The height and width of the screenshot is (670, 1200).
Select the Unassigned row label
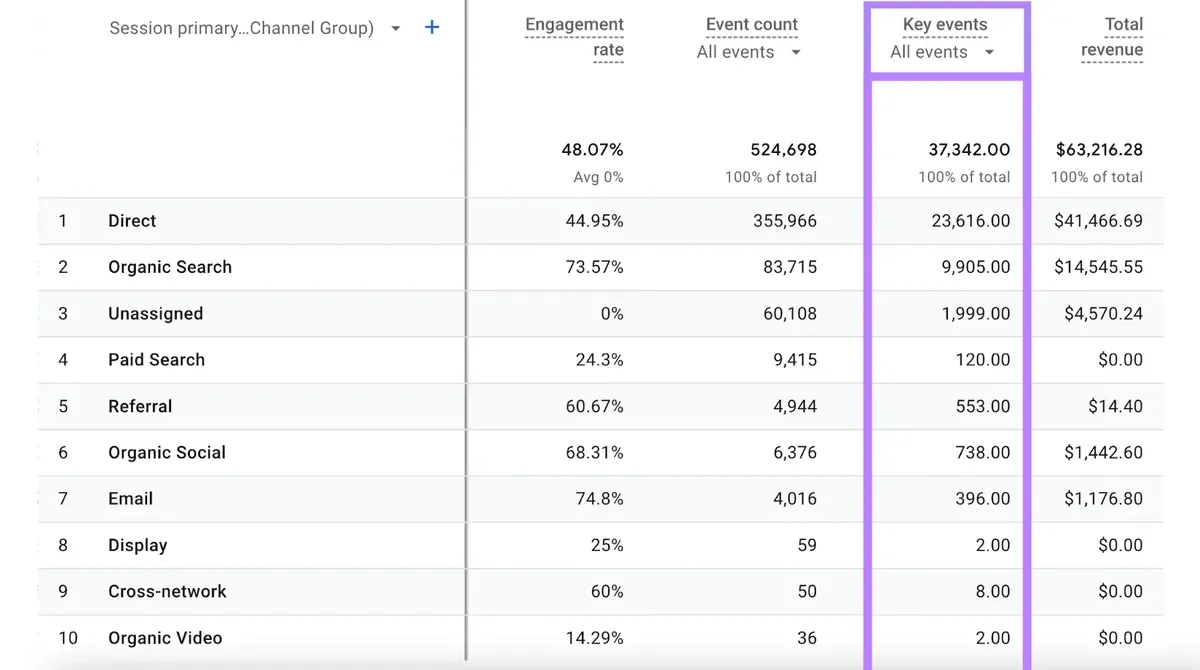tap(155, 313)
